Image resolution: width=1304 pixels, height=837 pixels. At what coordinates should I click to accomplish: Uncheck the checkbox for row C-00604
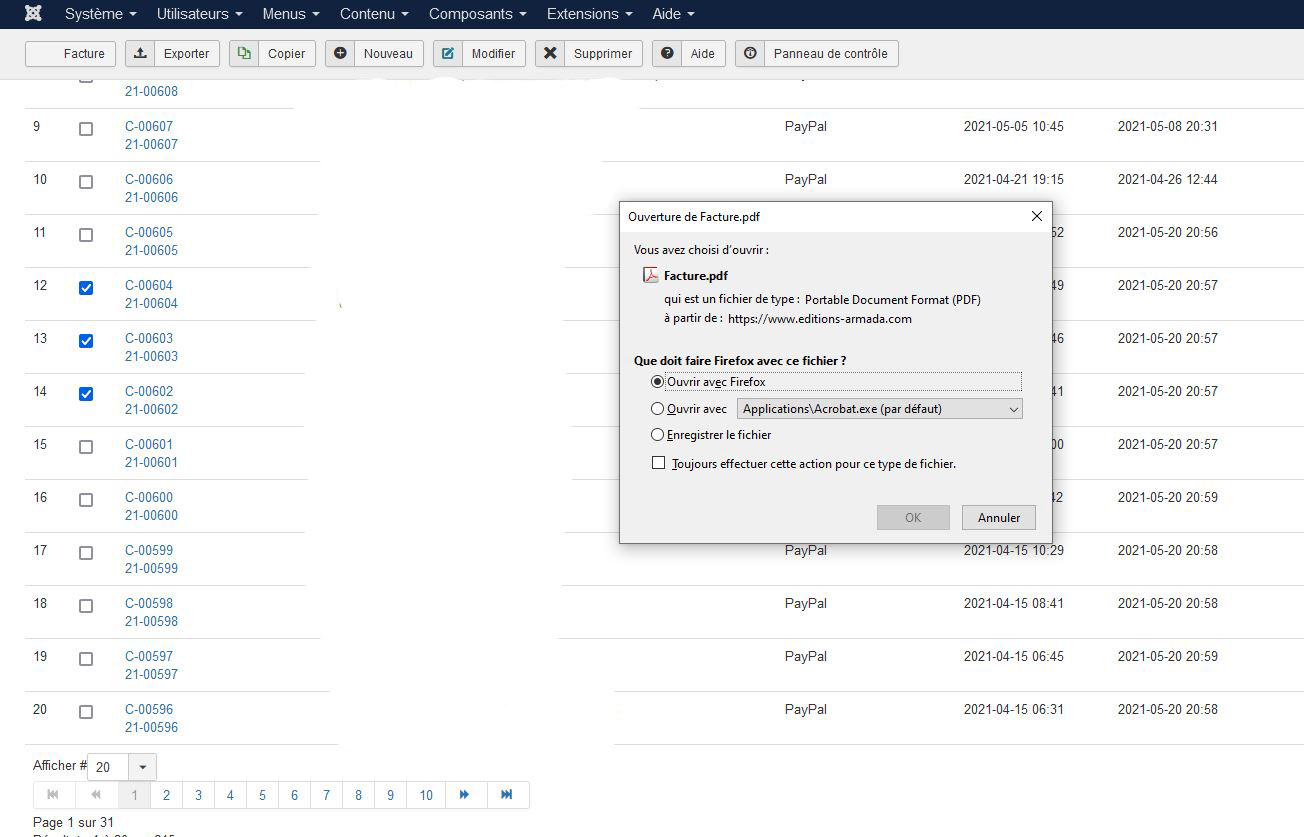[86, 288]
